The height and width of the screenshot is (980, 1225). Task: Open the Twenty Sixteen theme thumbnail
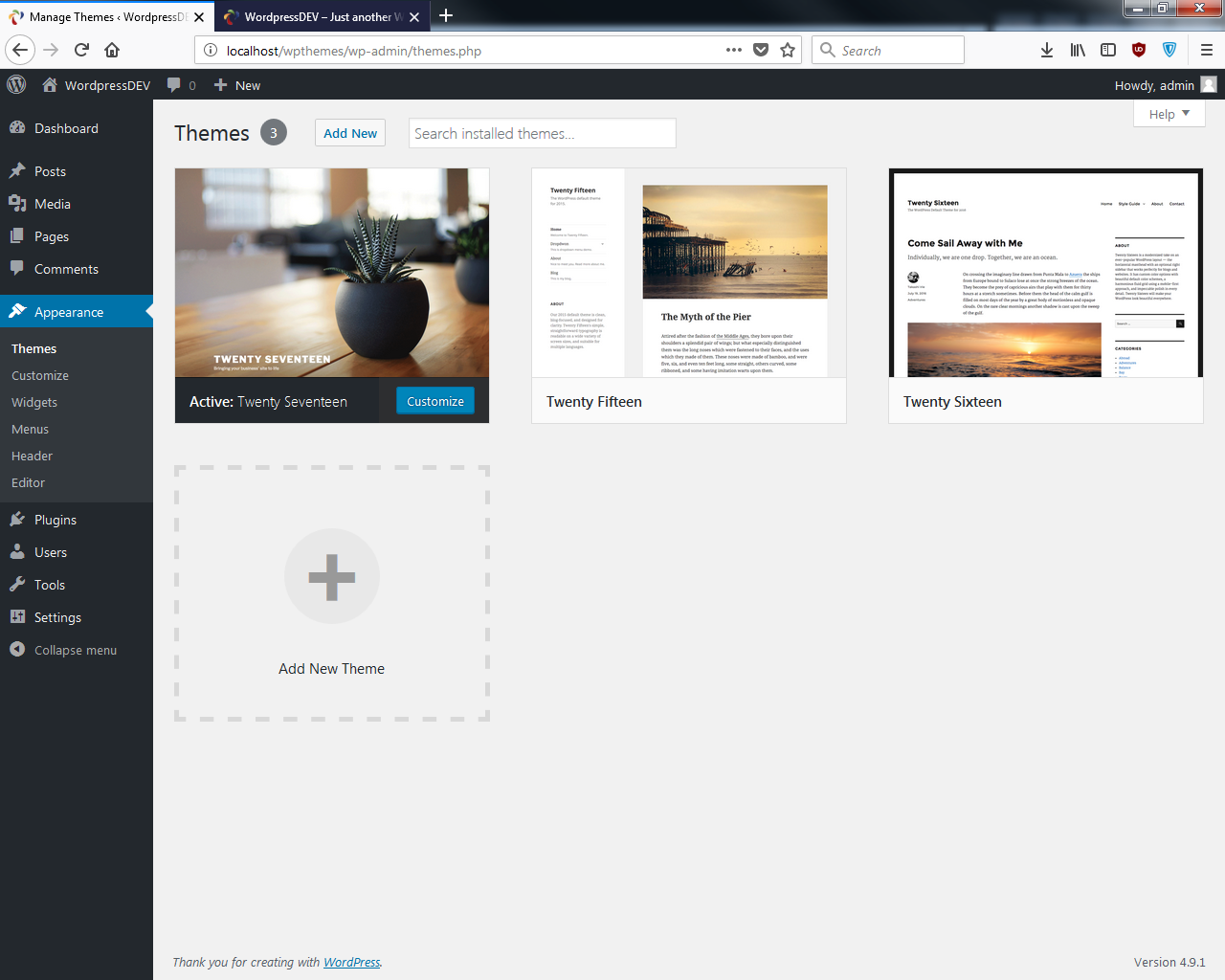pos(1046,273)
